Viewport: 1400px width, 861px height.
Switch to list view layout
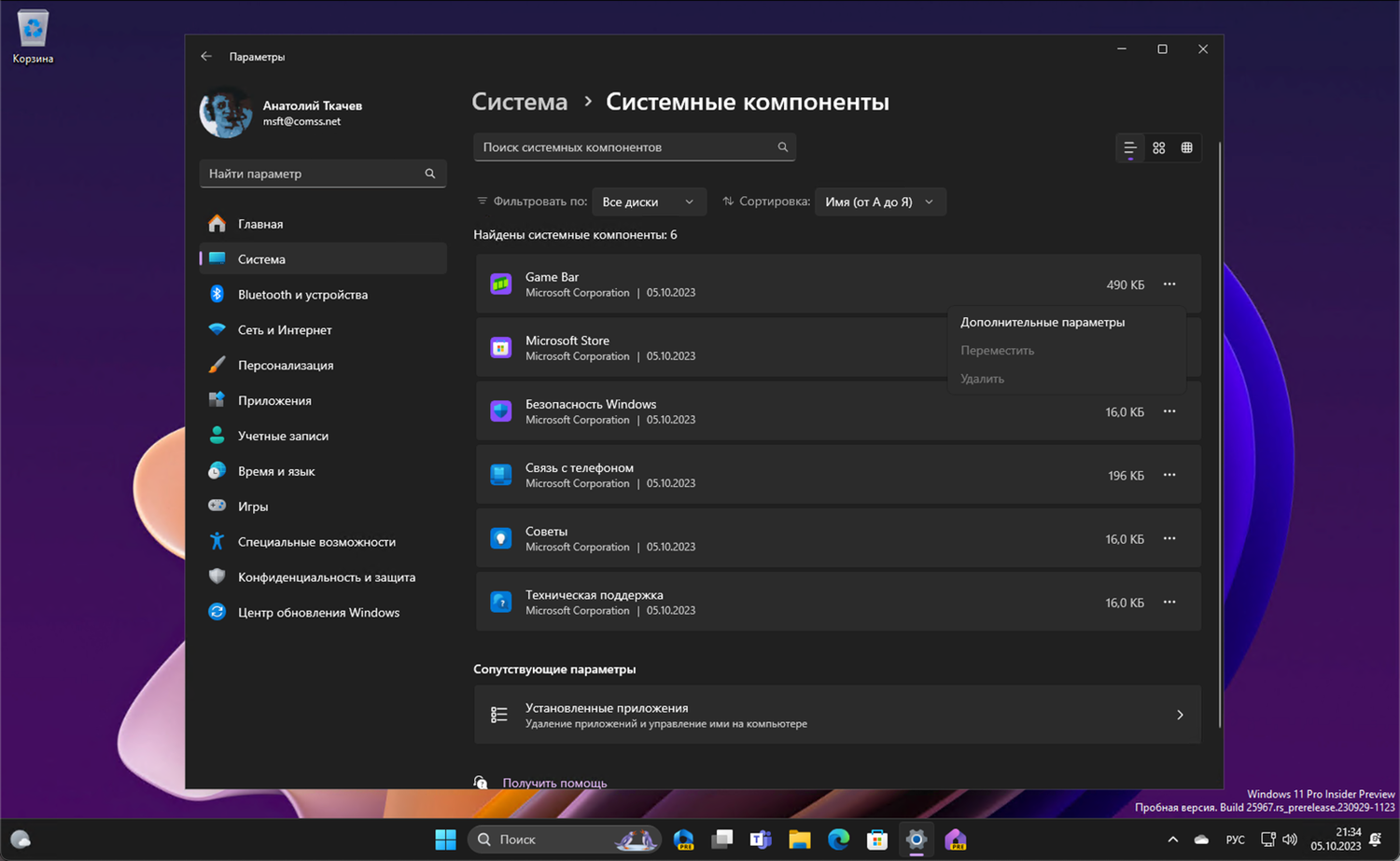pos(1130,148)
